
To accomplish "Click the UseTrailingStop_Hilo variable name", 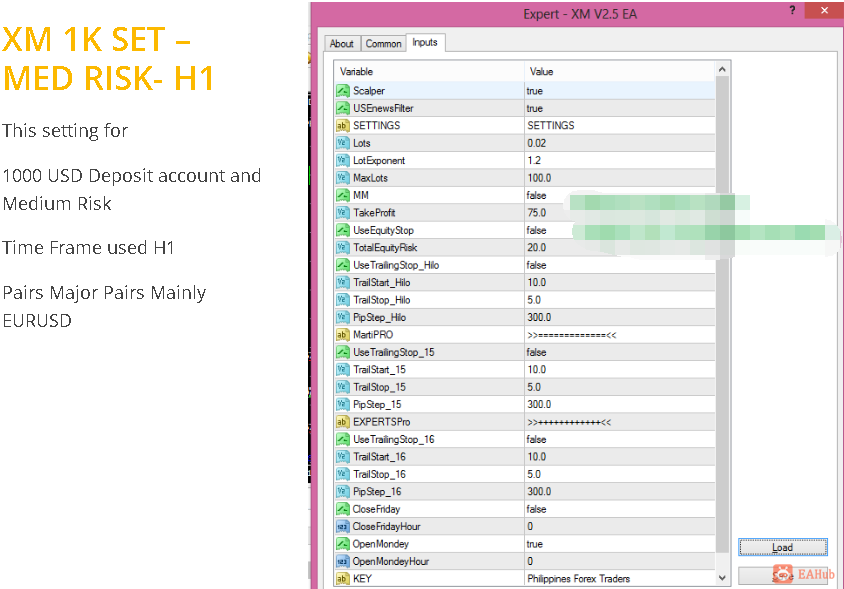I will pyautogui.click(x=396, y=265).
